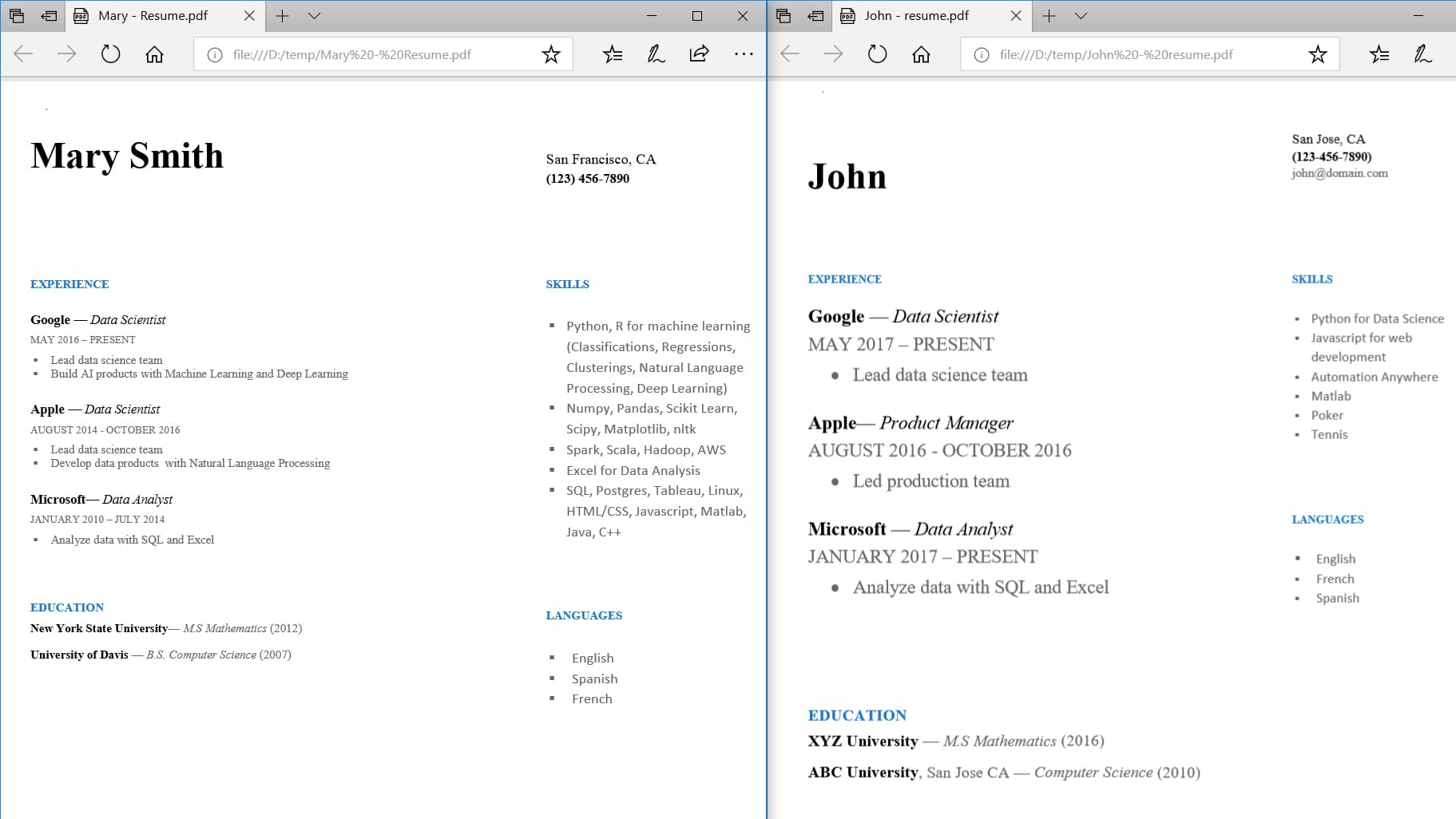Click john@domain.com email in John's resume

click(x=1339, y=173)
